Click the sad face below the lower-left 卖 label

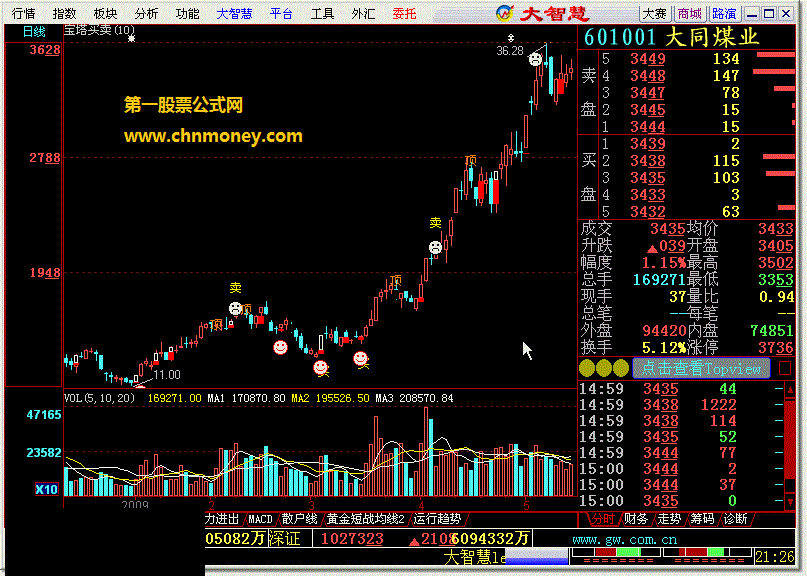(x=235, y=308)
